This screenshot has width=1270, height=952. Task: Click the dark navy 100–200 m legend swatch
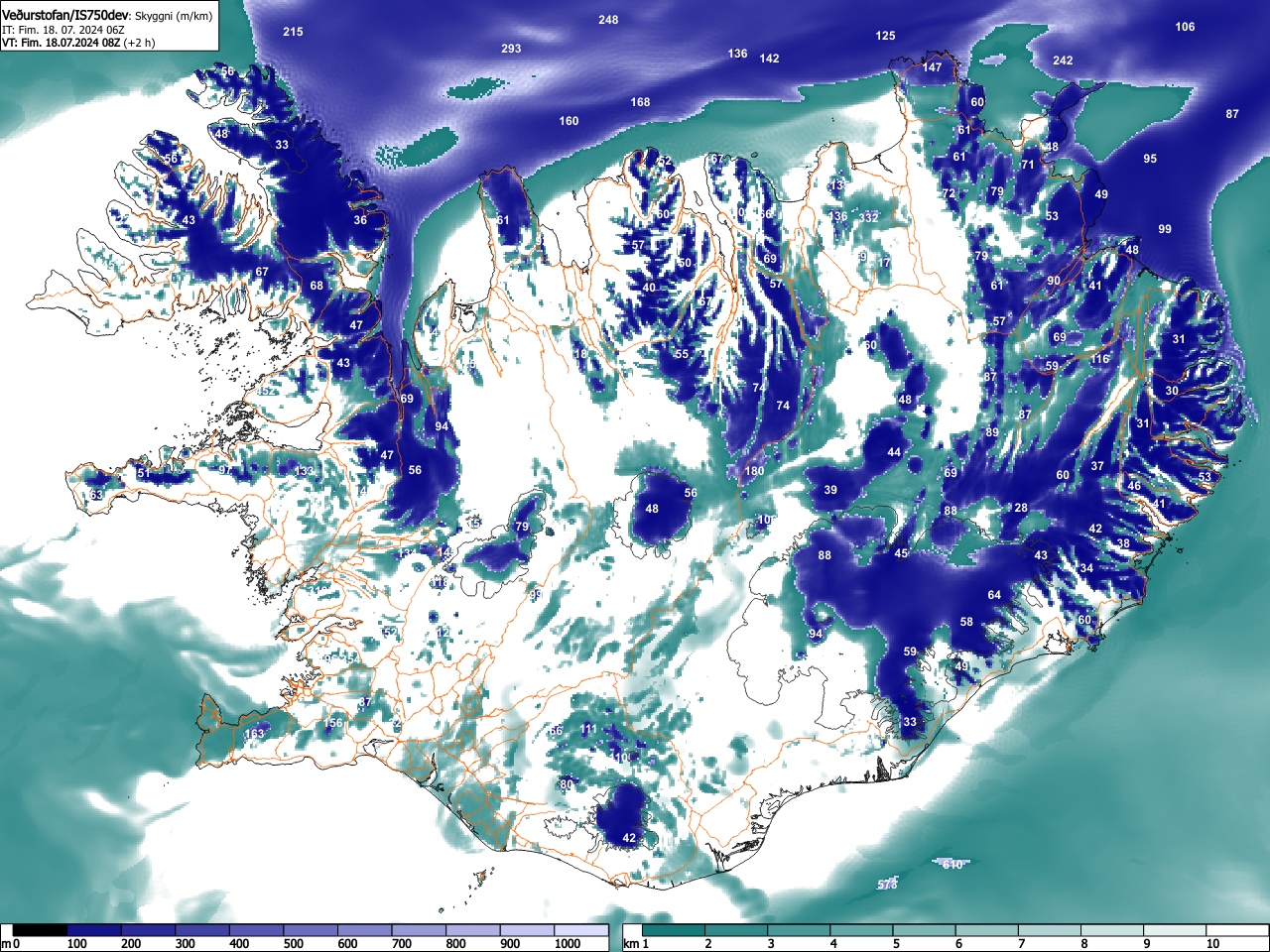(94, 930)
